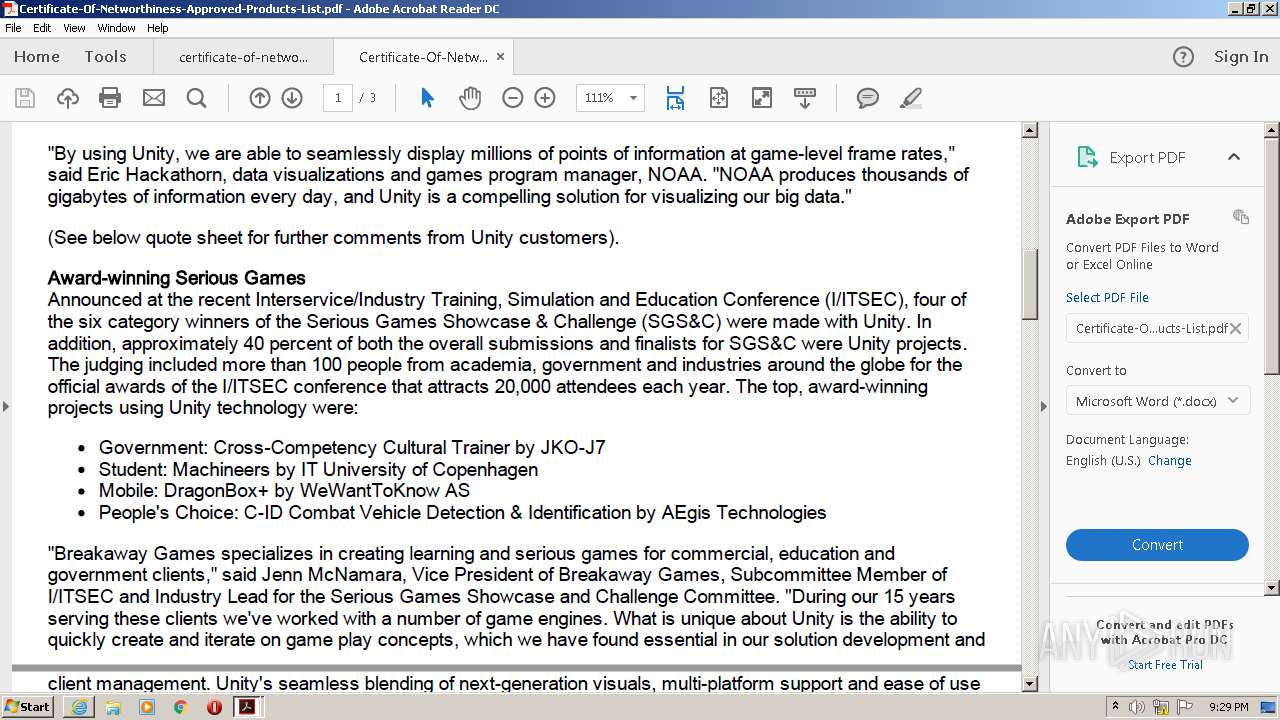Switch to certificate-of-netwo... document tab

[243, 57]
